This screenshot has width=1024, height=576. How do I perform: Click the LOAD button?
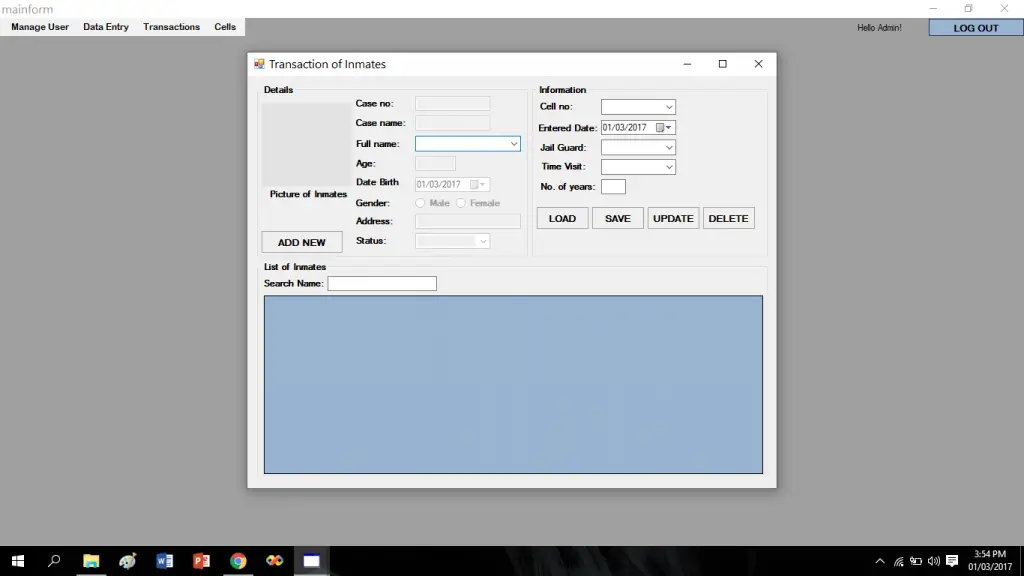click(x=561, y=217)
